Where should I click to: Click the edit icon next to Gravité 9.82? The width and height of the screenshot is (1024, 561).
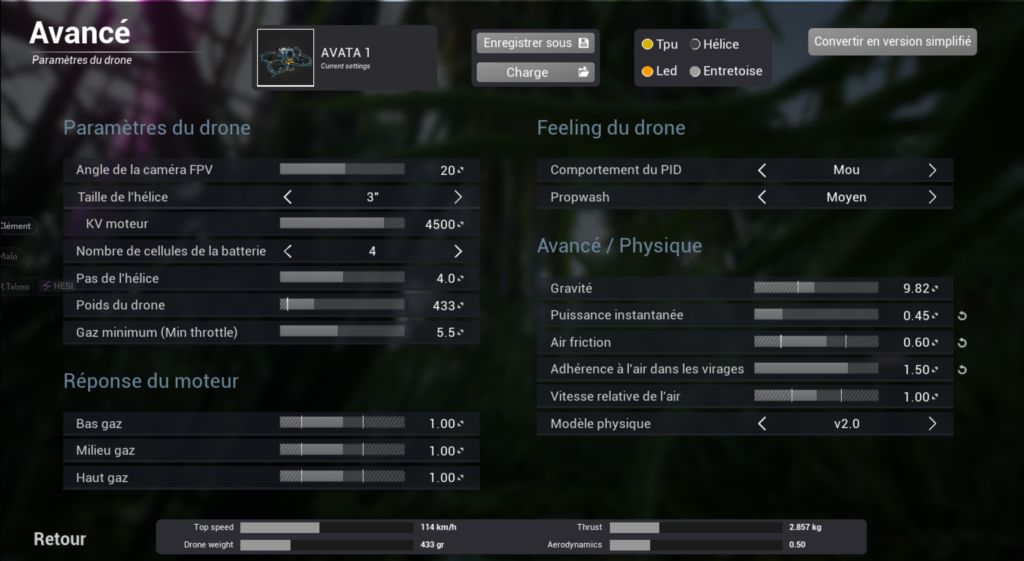tap(935, 289)
